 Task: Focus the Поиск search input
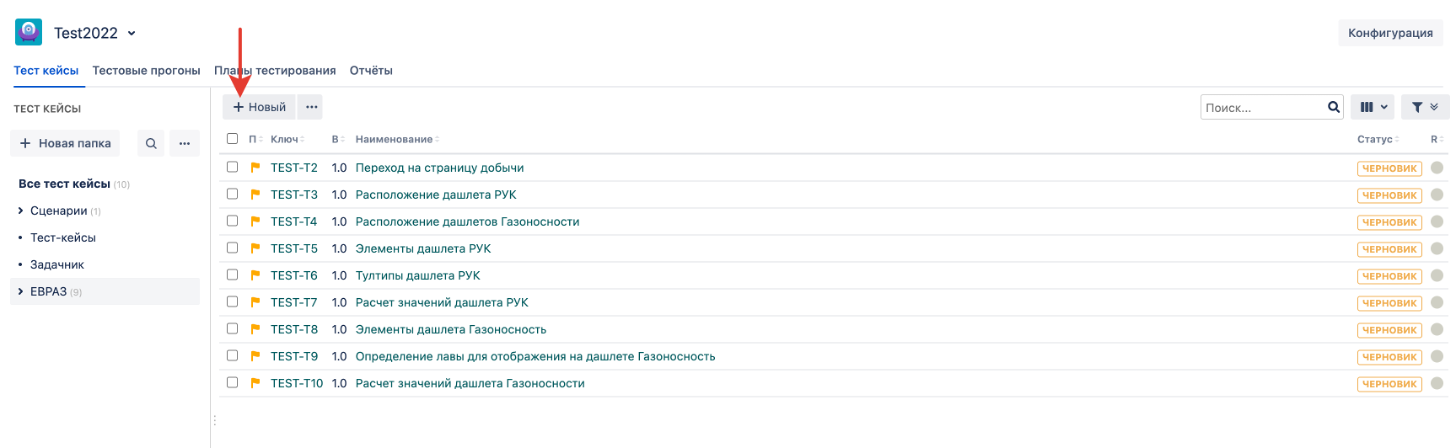click(x=1262, y=107)
